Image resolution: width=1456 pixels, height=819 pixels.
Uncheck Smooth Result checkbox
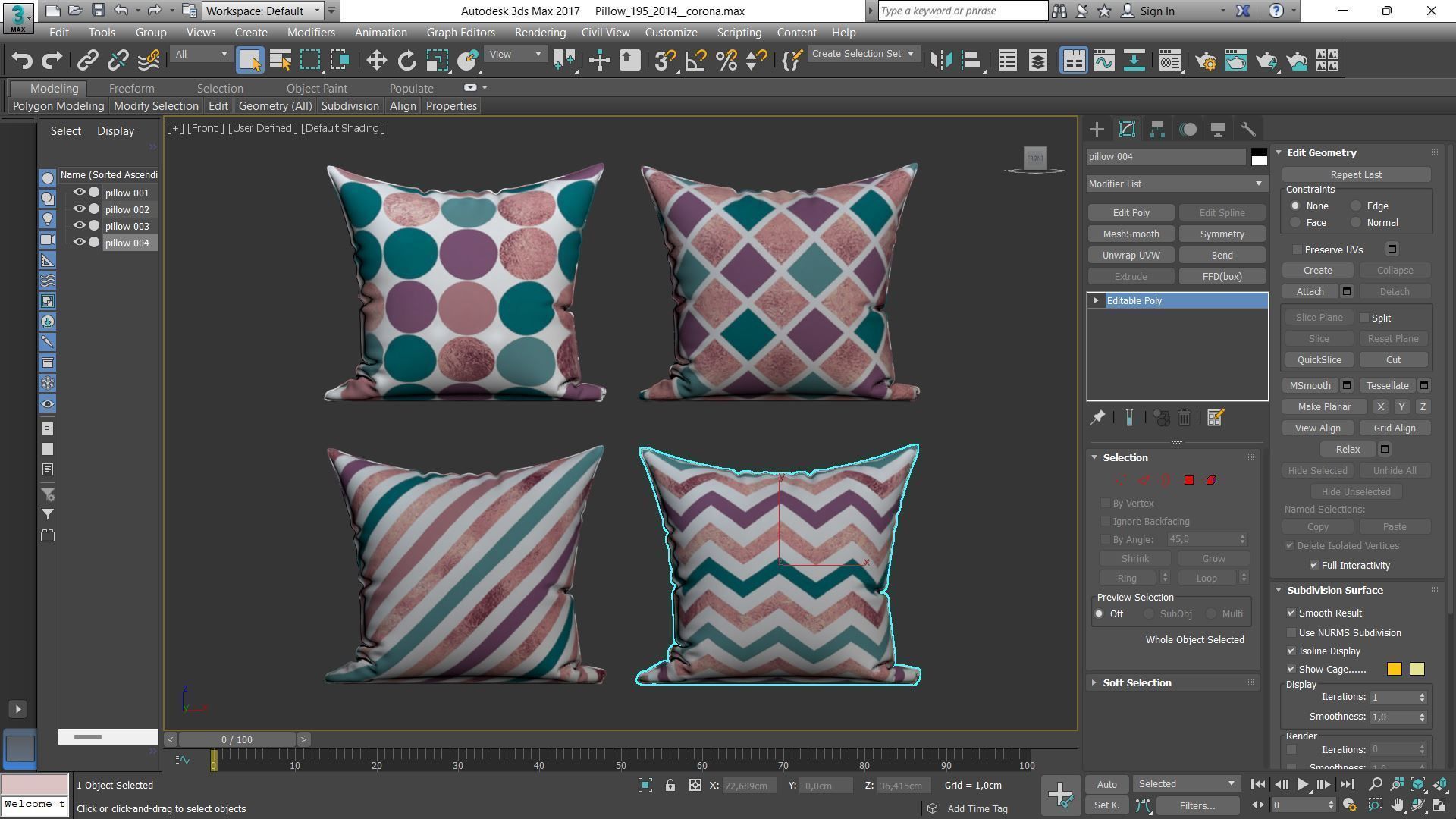[1291, 613]
